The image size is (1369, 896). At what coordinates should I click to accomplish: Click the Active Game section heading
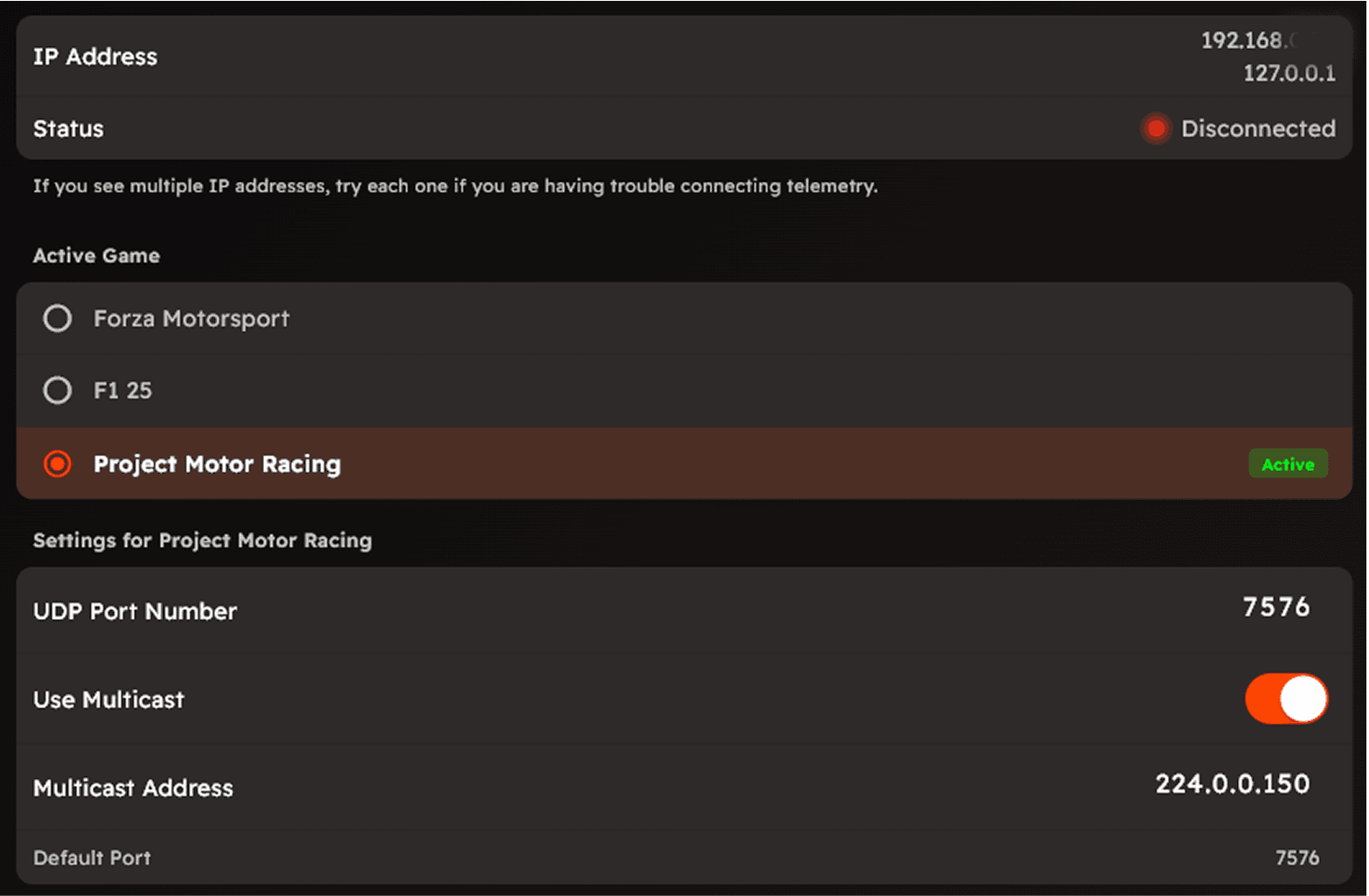(96, 255)
